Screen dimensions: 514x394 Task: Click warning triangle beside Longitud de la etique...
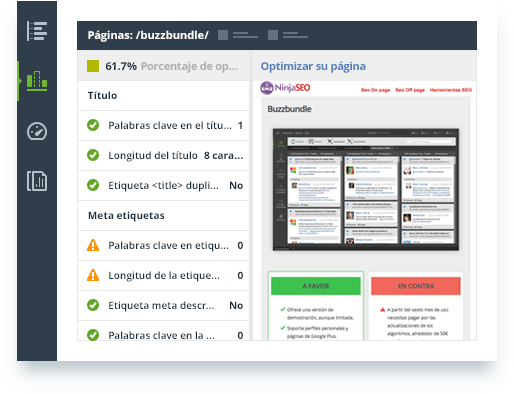click(x=93, y=275)
